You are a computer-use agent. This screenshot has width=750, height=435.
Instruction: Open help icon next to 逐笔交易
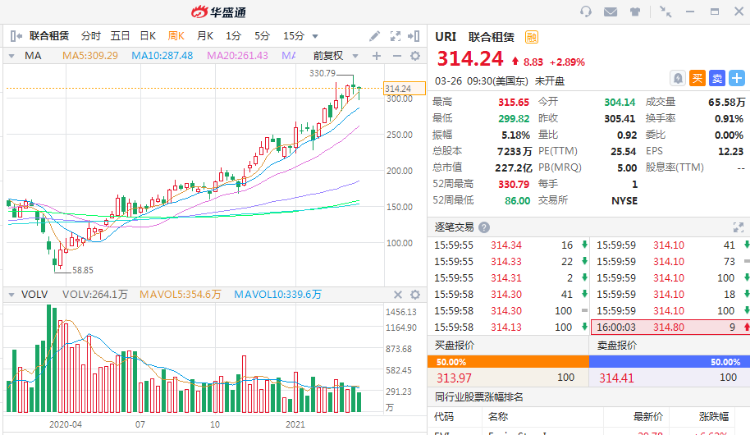pyautogui.click(x=484, y=227)
